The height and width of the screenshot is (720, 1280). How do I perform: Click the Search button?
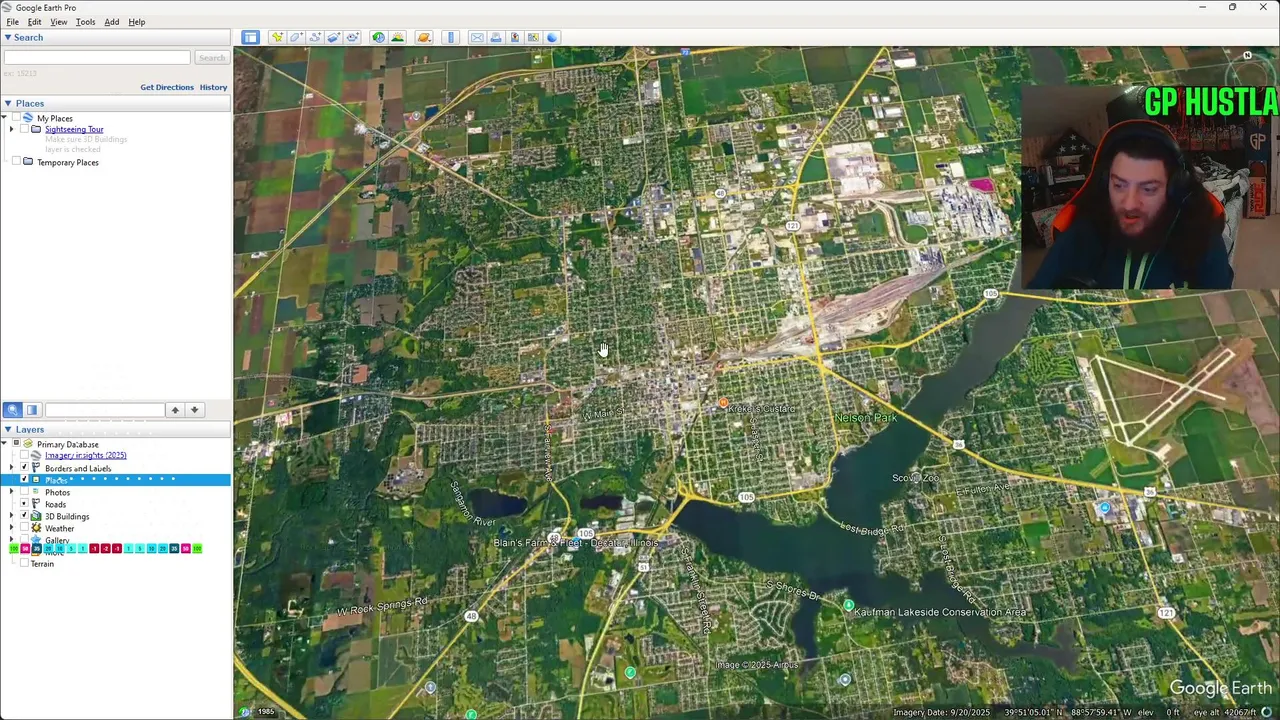[211, 58]
